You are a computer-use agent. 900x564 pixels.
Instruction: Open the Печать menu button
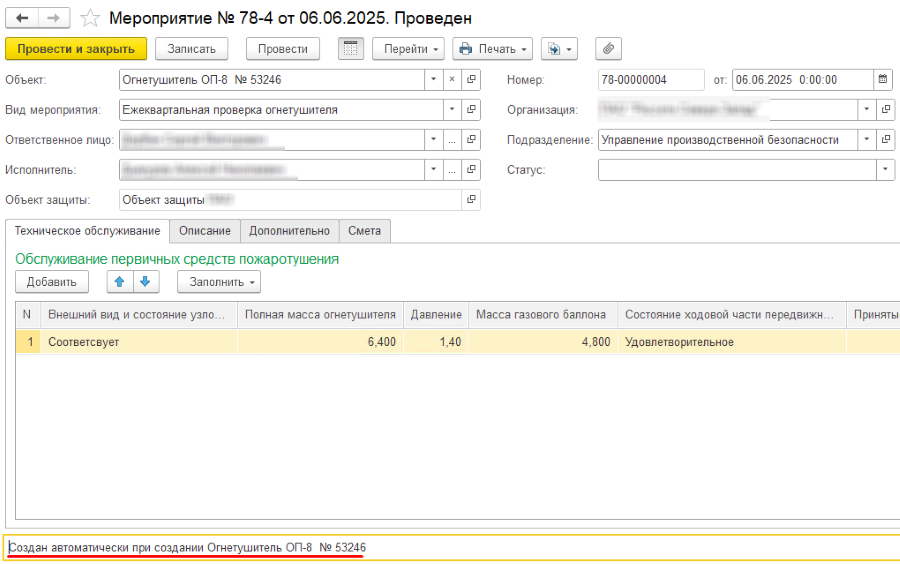(494, 48)
